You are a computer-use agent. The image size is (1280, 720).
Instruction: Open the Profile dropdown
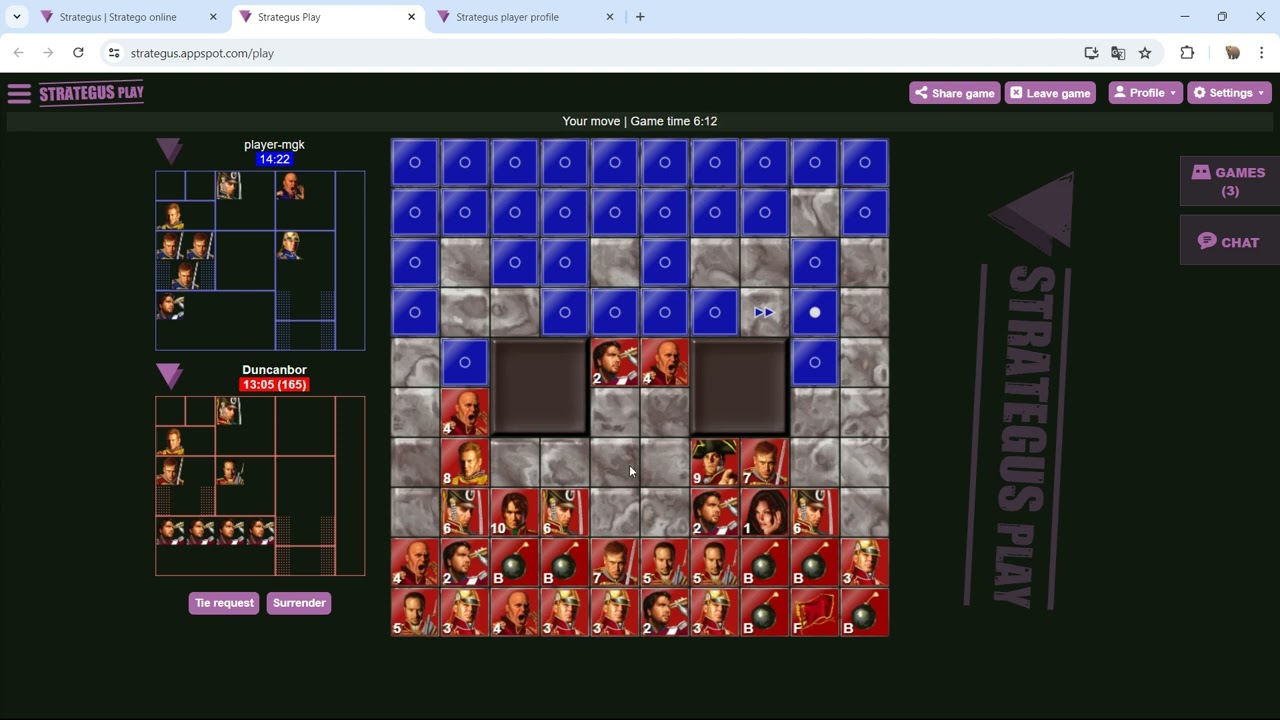(1145, 93)
